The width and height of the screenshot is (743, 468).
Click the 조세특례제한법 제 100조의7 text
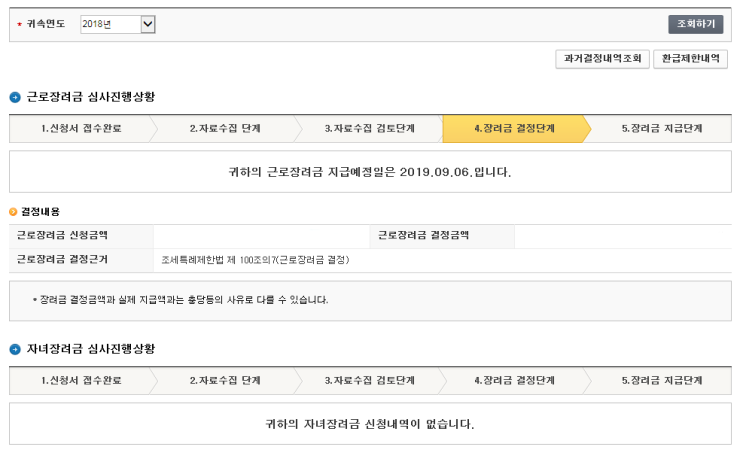coord(255,260)
